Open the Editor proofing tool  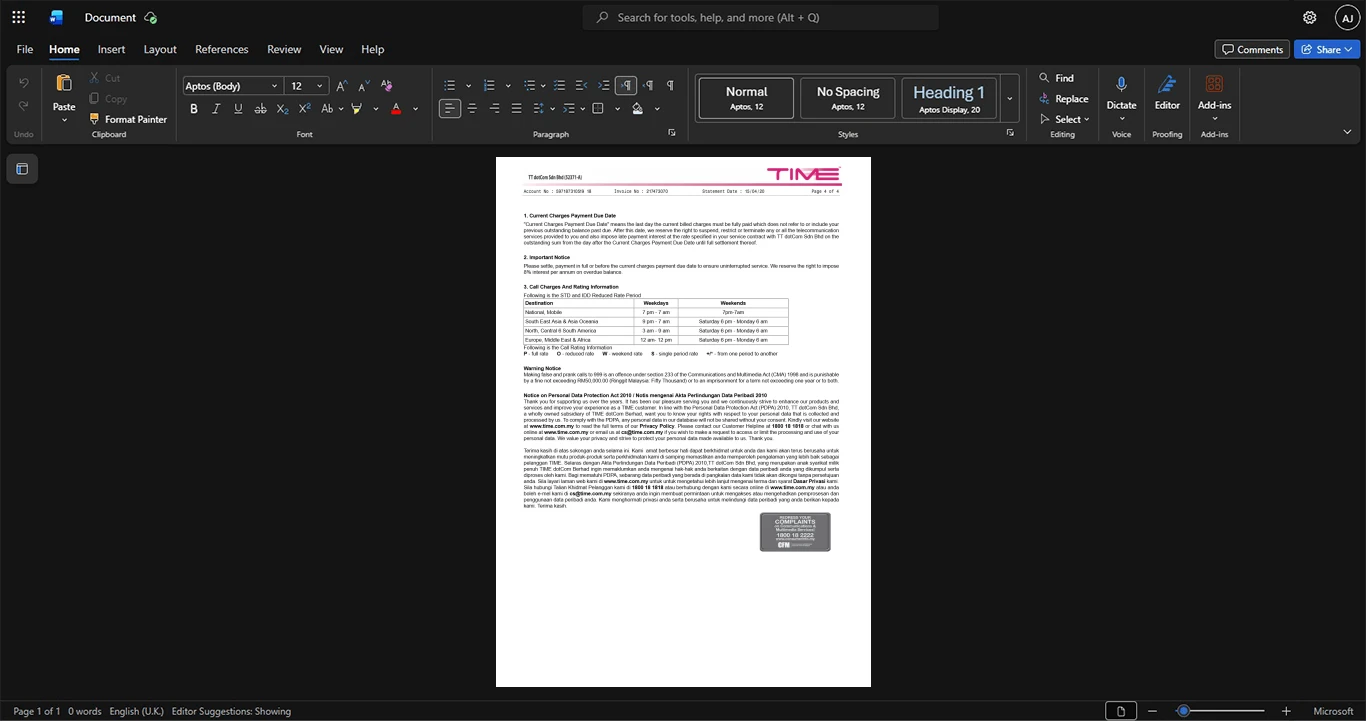click(1167, 93)
